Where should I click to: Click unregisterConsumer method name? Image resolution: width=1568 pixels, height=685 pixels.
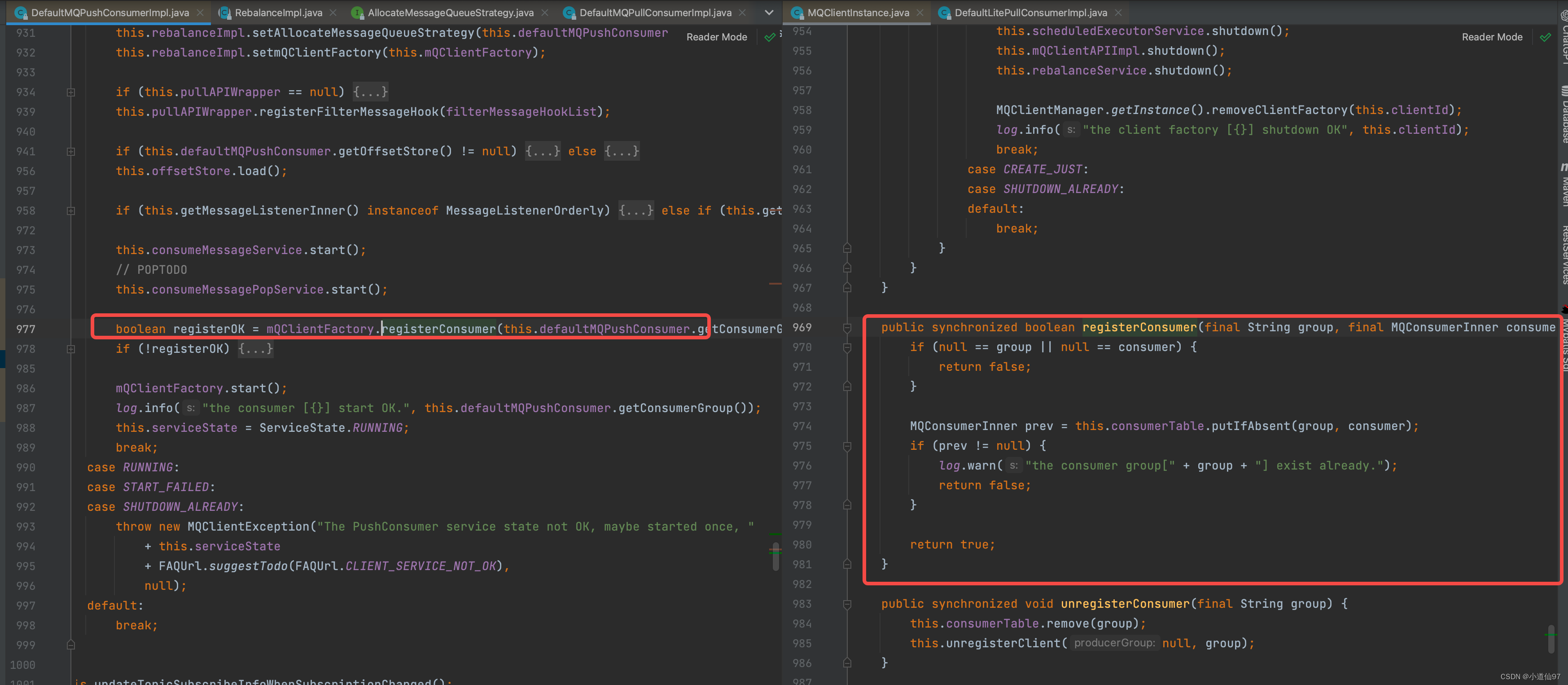(1125, 604)
